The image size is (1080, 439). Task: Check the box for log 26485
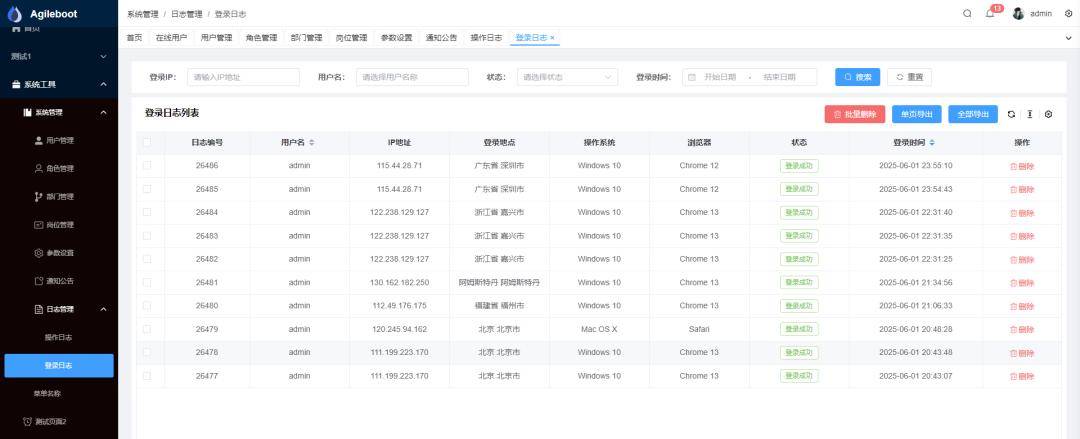[x=147, y=189]
